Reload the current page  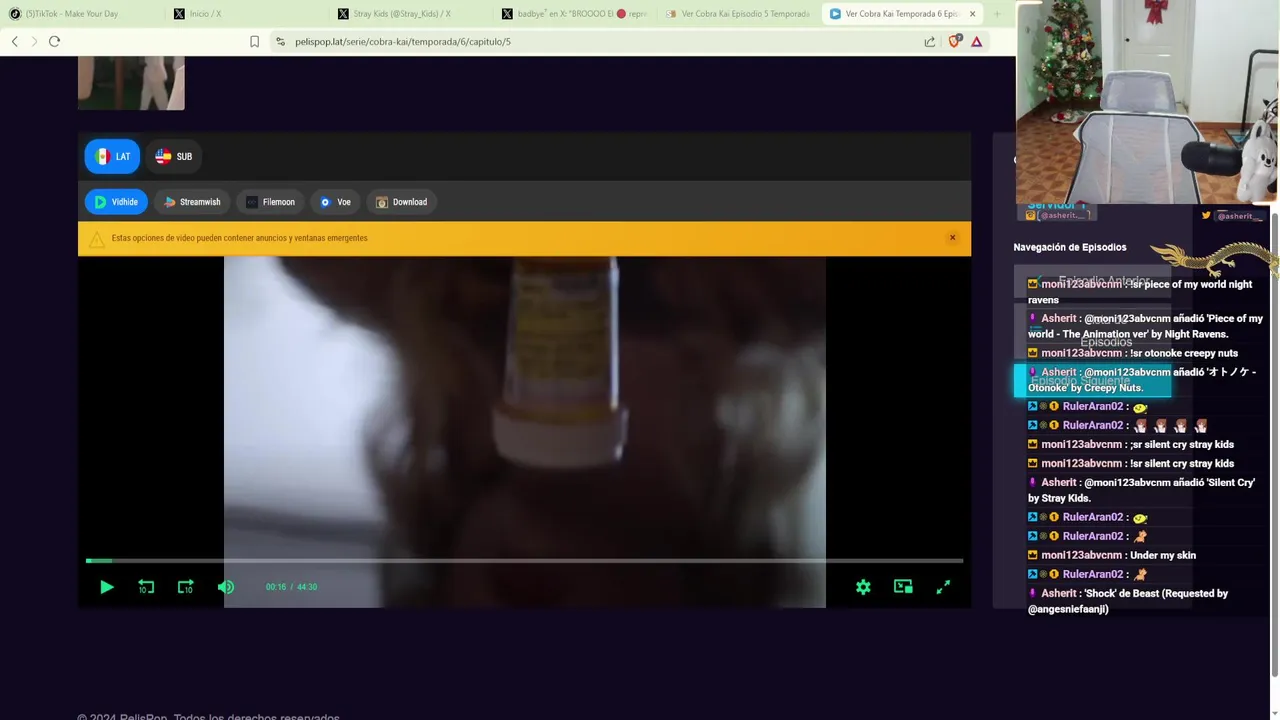point(54,41)
